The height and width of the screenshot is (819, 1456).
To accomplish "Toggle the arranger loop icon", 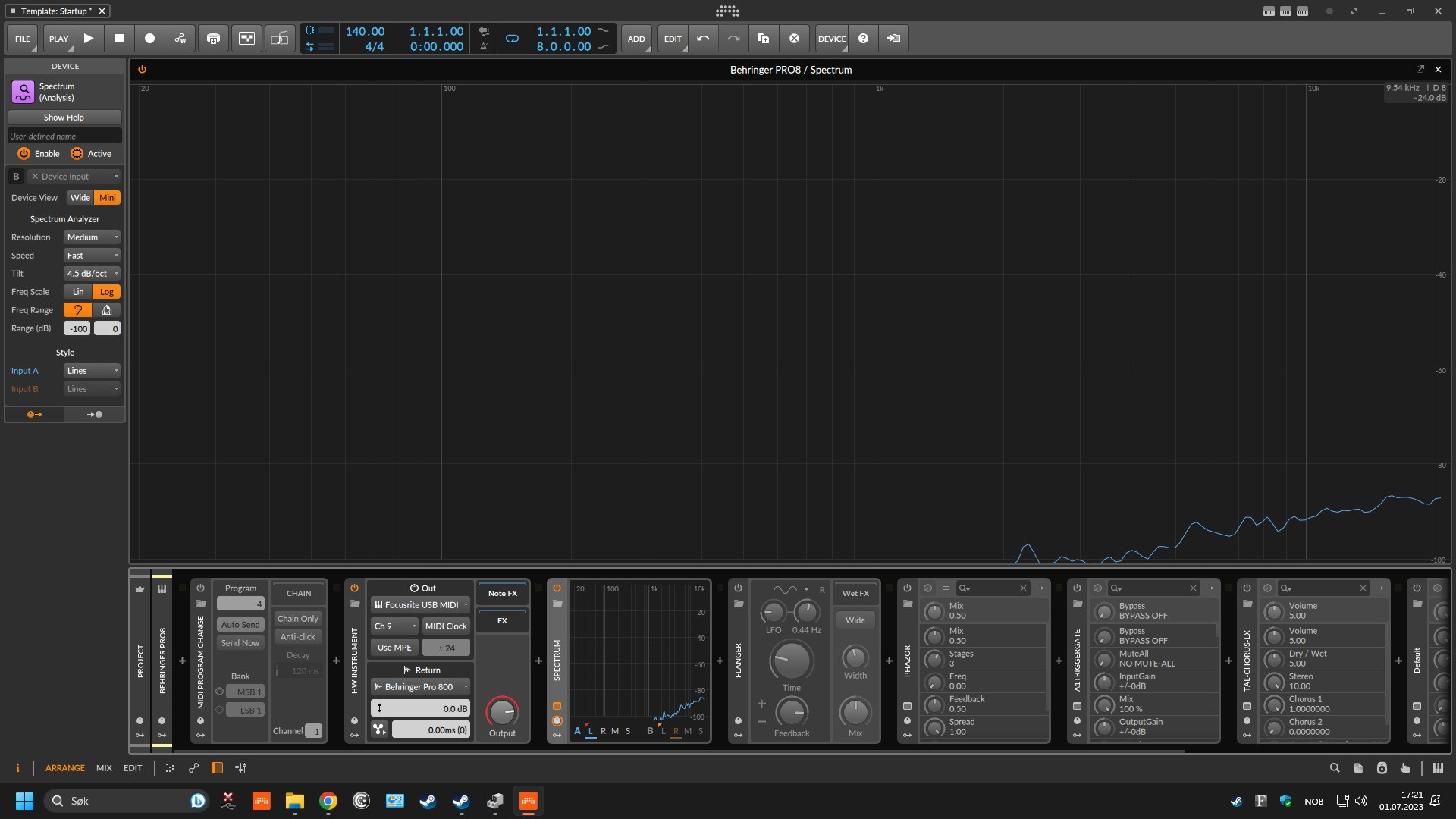I will pos(512,39).
